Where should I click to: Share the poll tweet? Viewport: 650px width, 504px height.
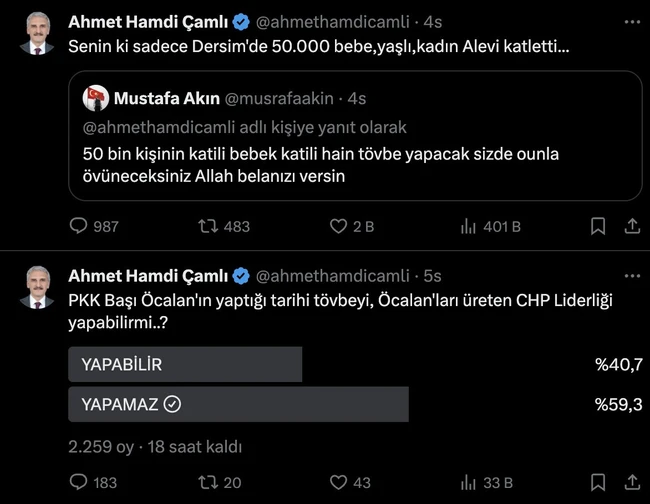pos(631,483)
